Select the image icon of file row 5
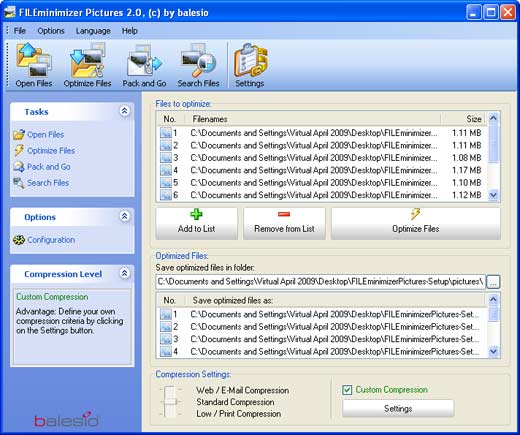Viewport: 520px width, 435px height. [x=166, y=183]
